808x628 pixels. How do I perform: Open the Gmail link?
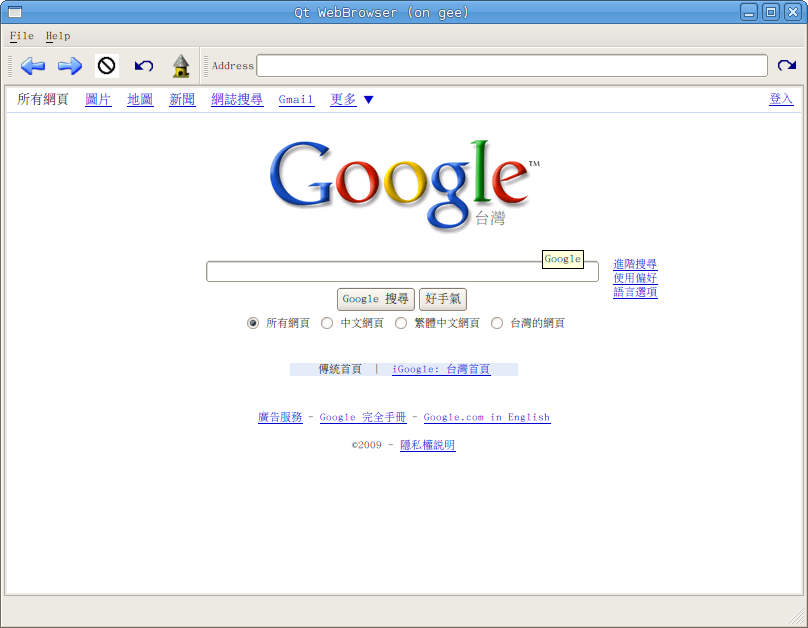pyautogui.click(x=296, y=99)
